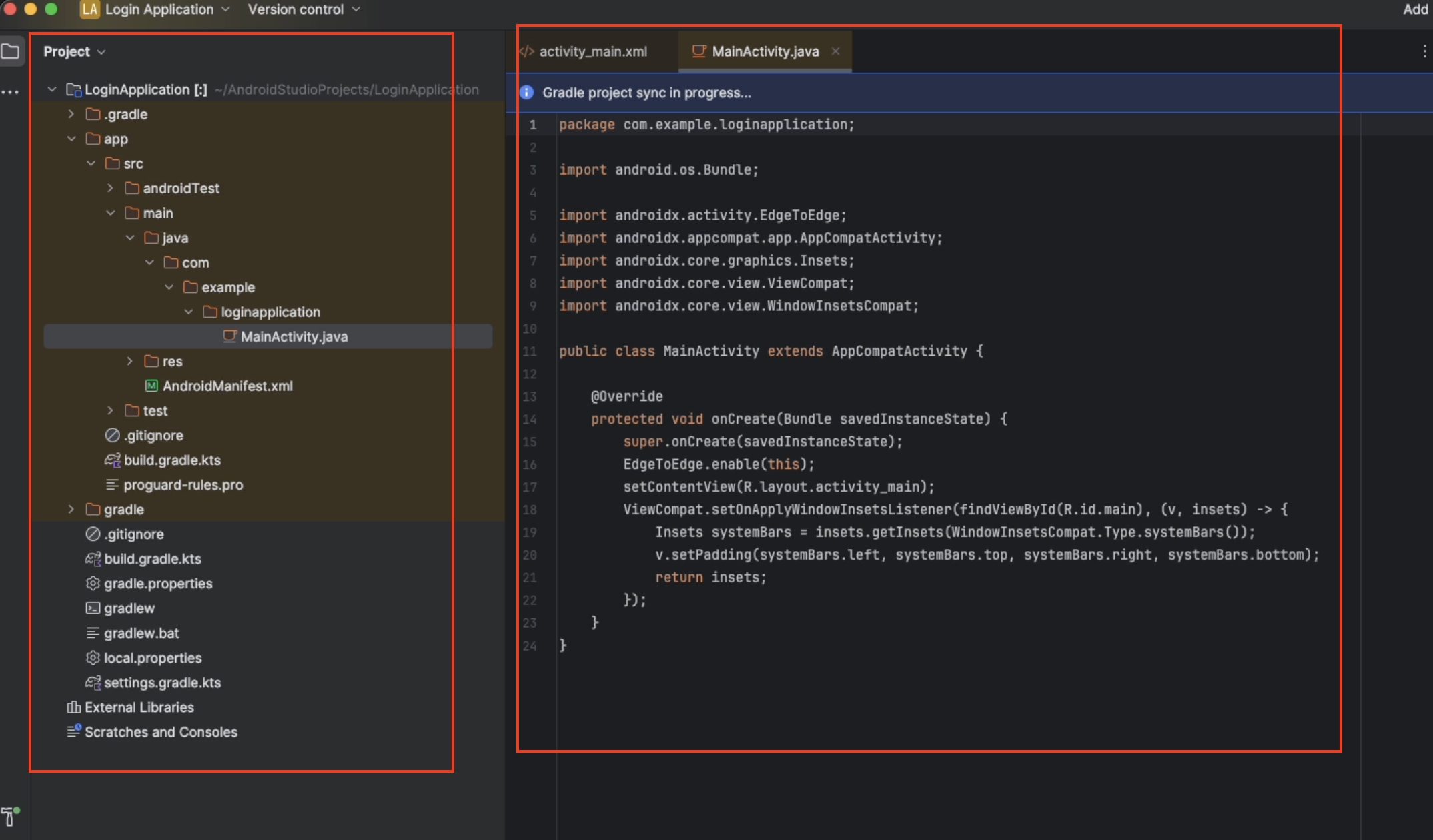This screenshot has width=1433, height=840.
Task: Click the package declaration line
Action: [706, 125]
